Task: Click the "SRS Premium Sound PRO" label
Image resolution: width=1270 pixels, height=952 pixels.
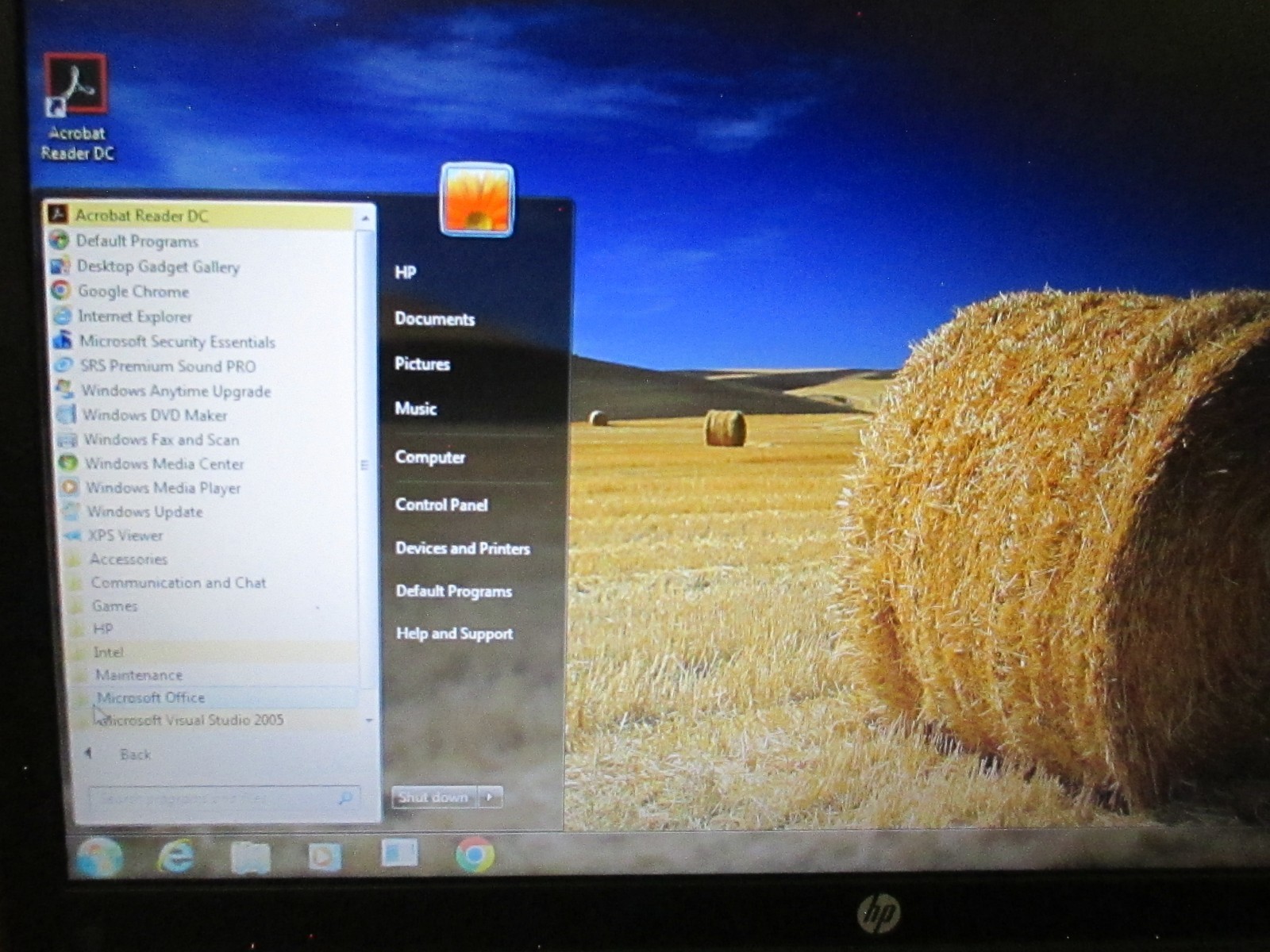Action: click(167, 366)
